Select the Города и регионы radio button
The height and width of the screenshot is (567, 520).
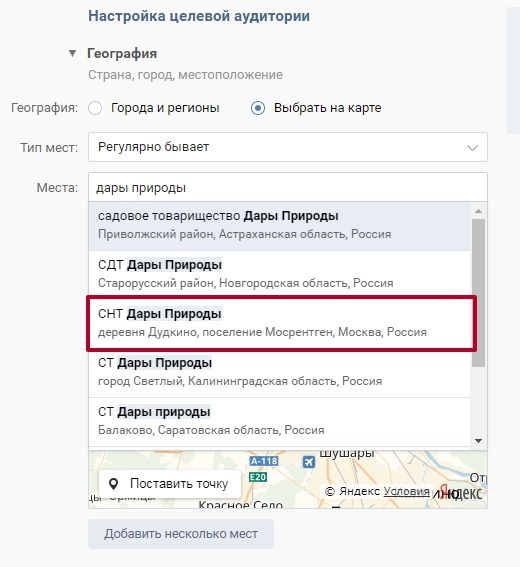pos(95,108)
